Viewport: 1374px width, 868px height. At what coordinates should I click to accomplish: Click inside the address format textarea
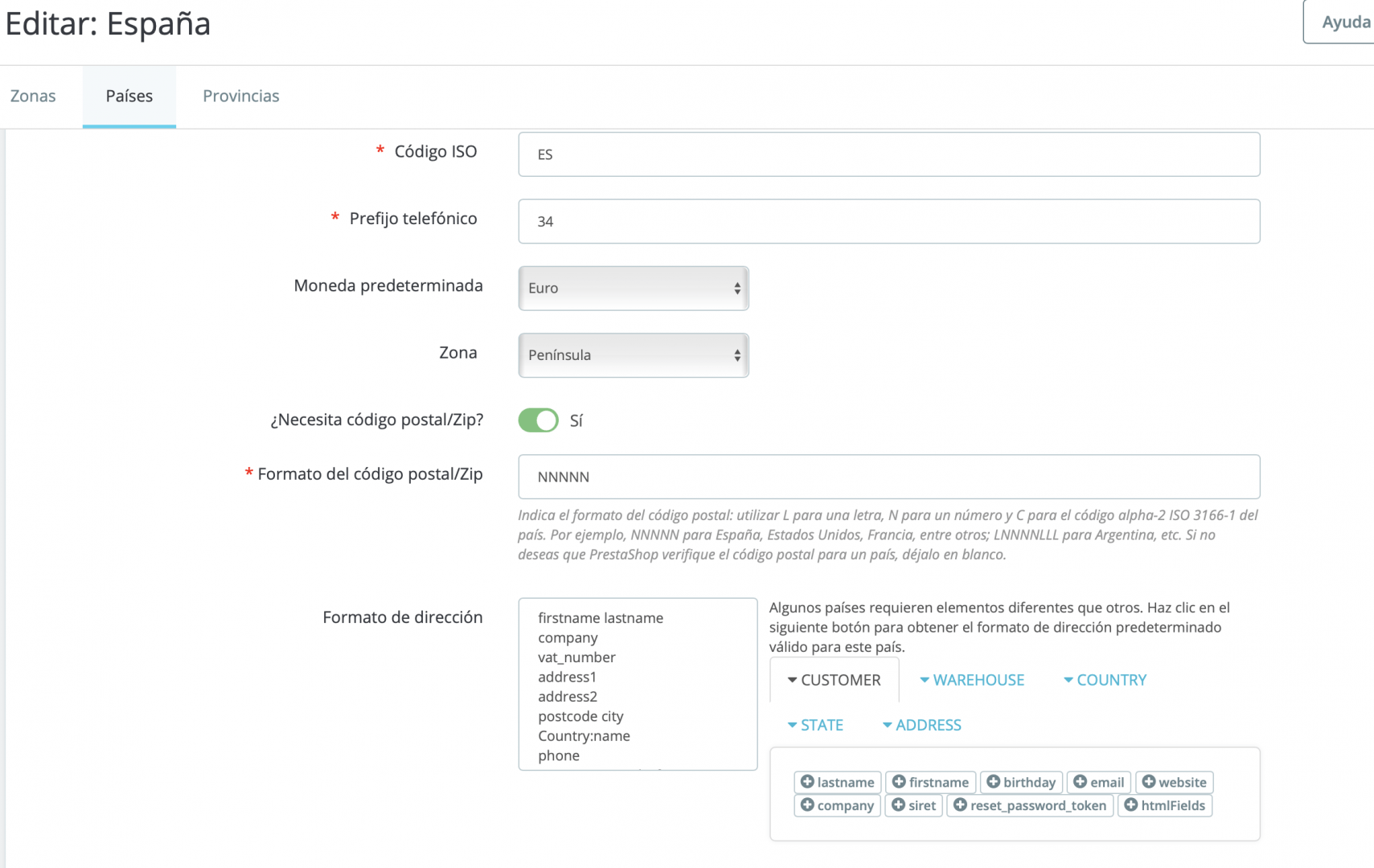pos(638,684)
